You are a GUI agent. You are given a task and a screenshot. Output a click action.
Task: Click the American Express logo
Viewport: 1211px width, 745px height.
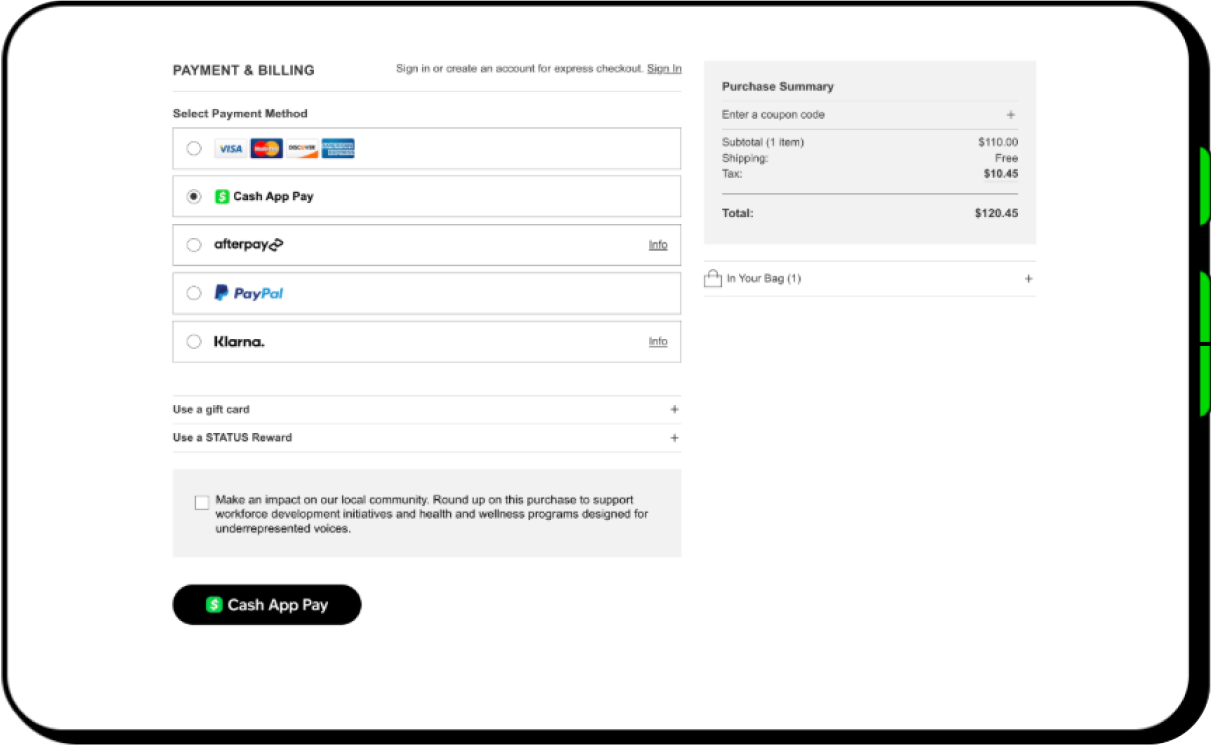(x=338, y=149)
